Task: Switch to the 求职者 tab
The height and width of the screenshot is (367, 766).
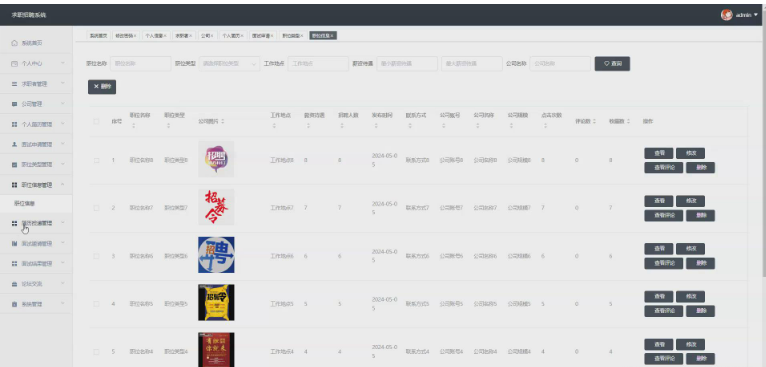Action: click(x=183, y=36)
